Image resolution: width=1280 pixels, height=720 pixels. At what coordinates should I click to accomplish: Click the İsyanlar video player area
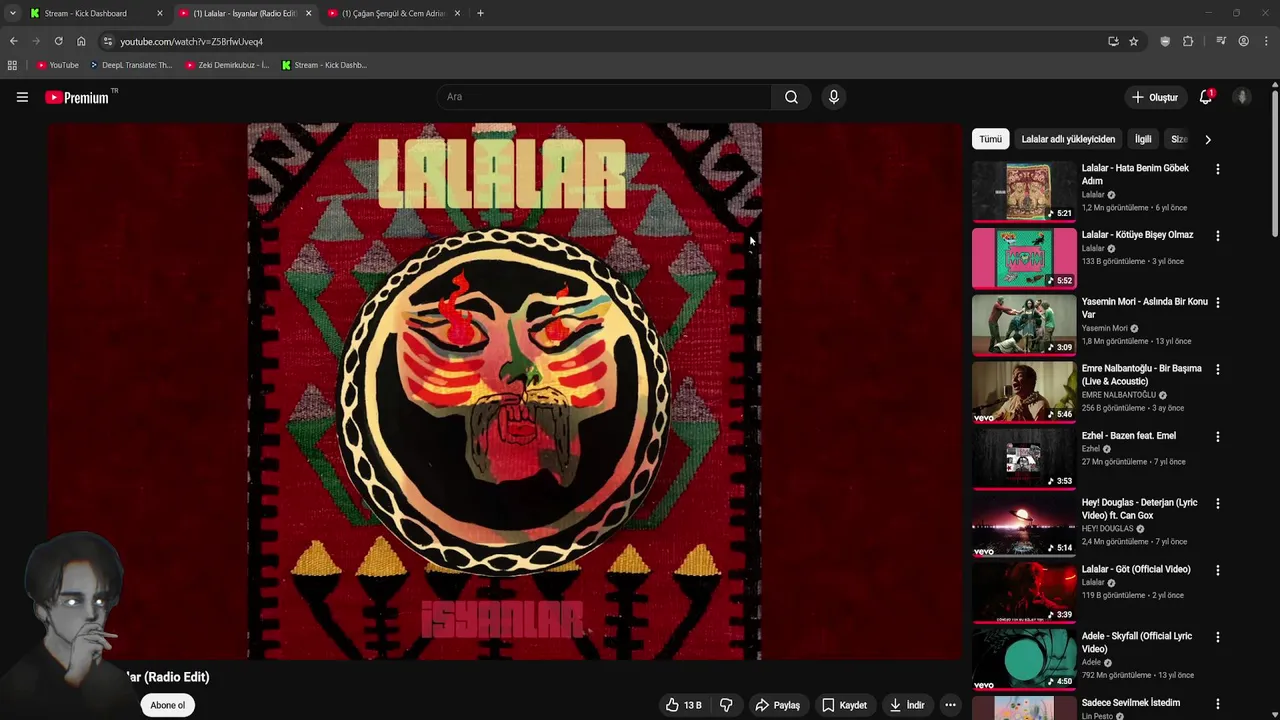coord(504,391)
